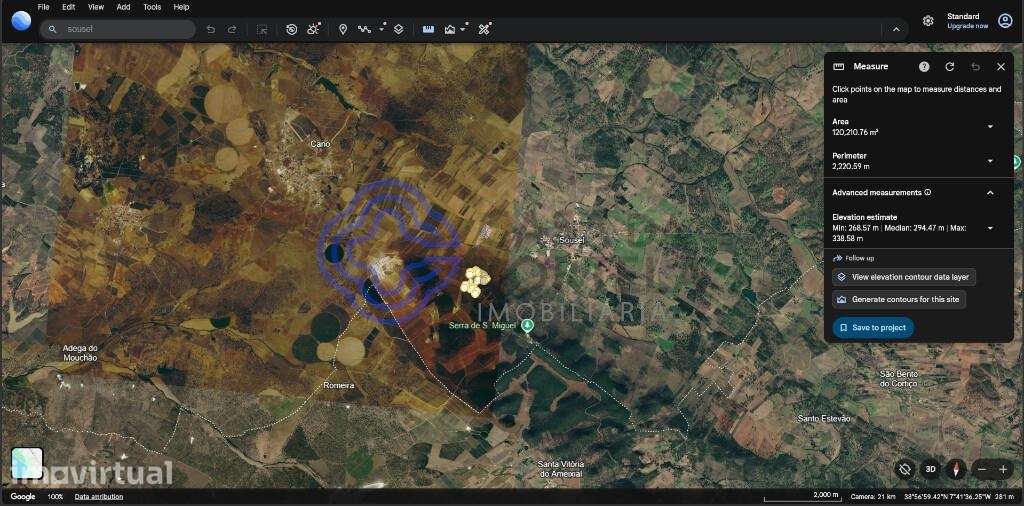
Task: Toggle the globe rotation lock icon
Action: point(904,469)
